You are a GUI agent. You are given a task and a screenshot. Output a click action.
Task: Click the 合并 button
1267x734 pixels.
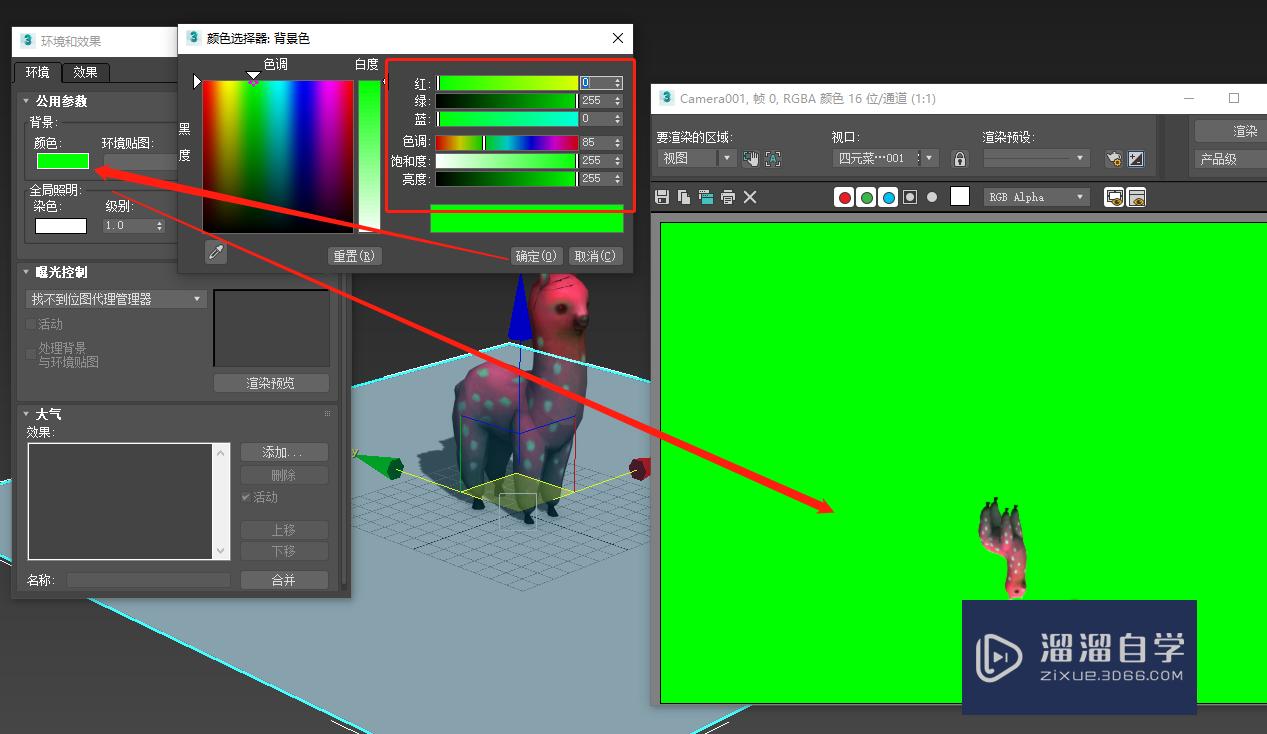tap(284, 580)
